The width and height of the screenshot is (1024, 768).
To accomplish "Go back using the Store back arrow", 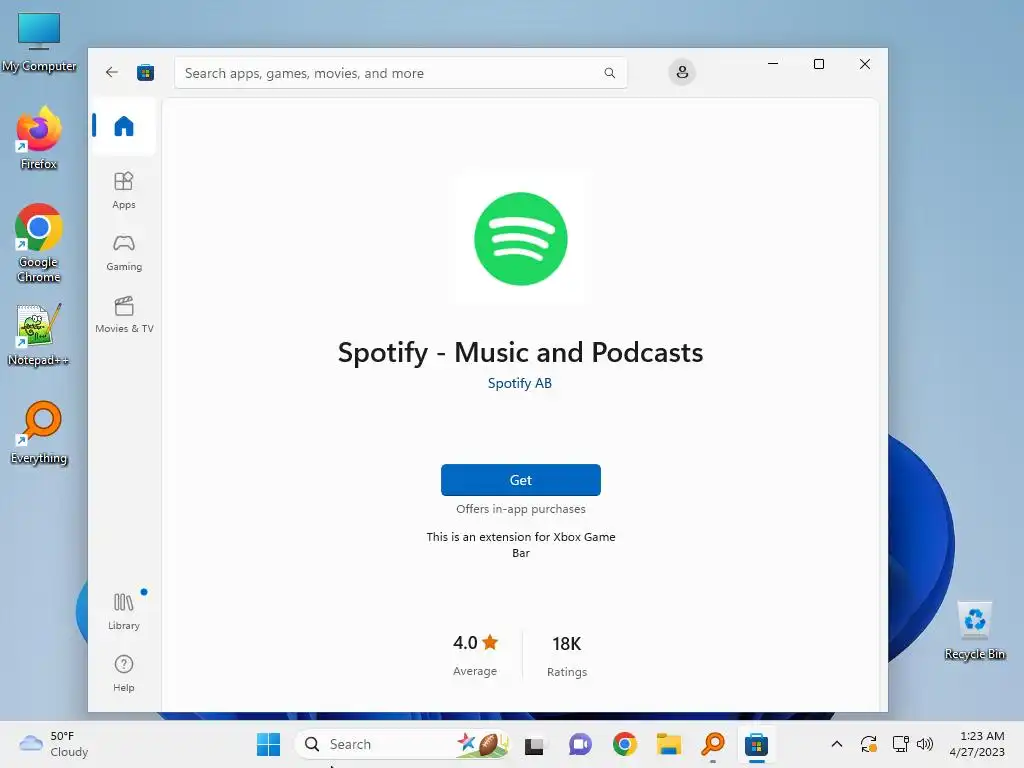I will click(112, 72).
